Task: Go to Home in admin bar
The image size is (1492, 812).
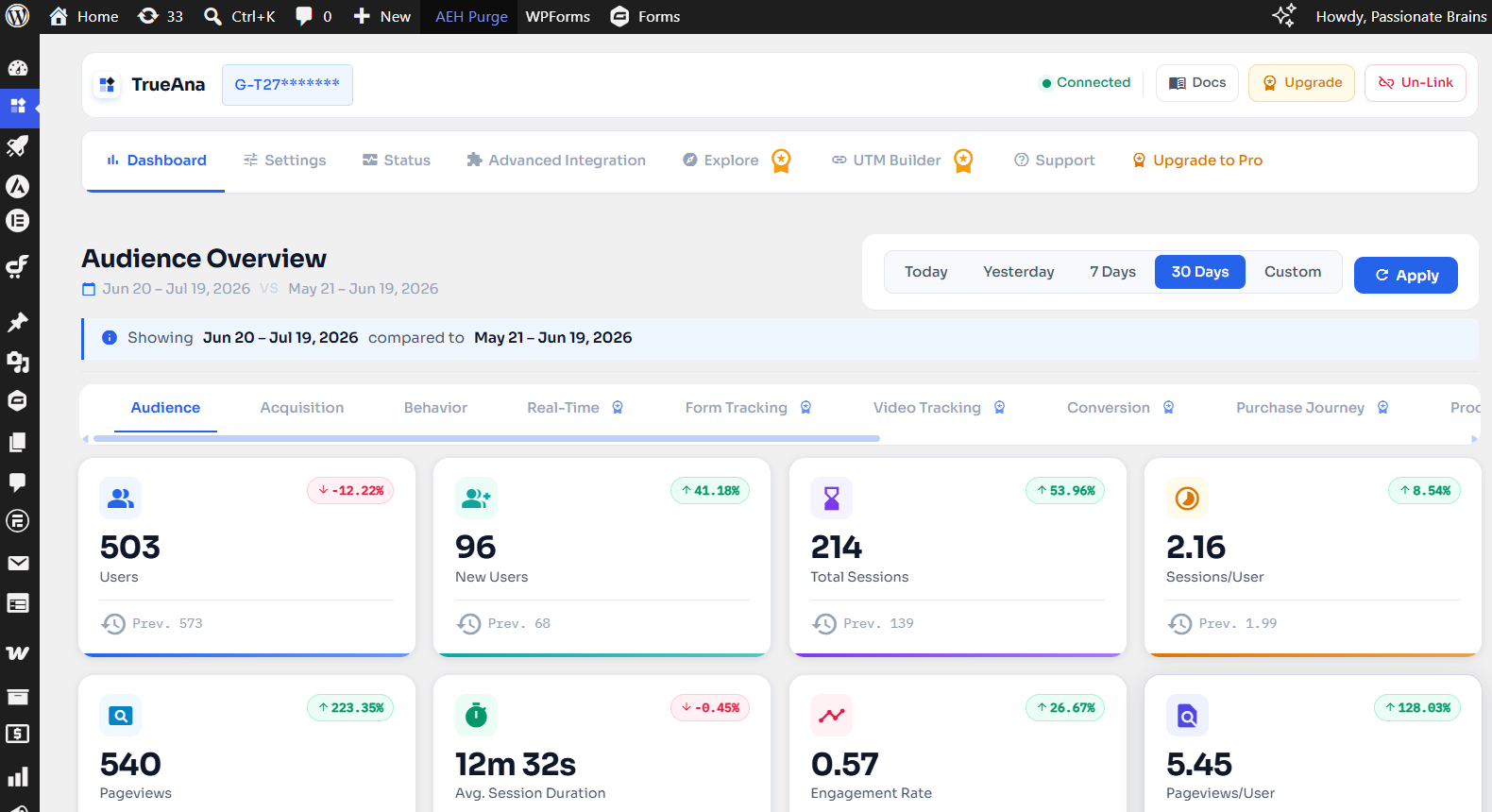Action: tap(83, 16)
